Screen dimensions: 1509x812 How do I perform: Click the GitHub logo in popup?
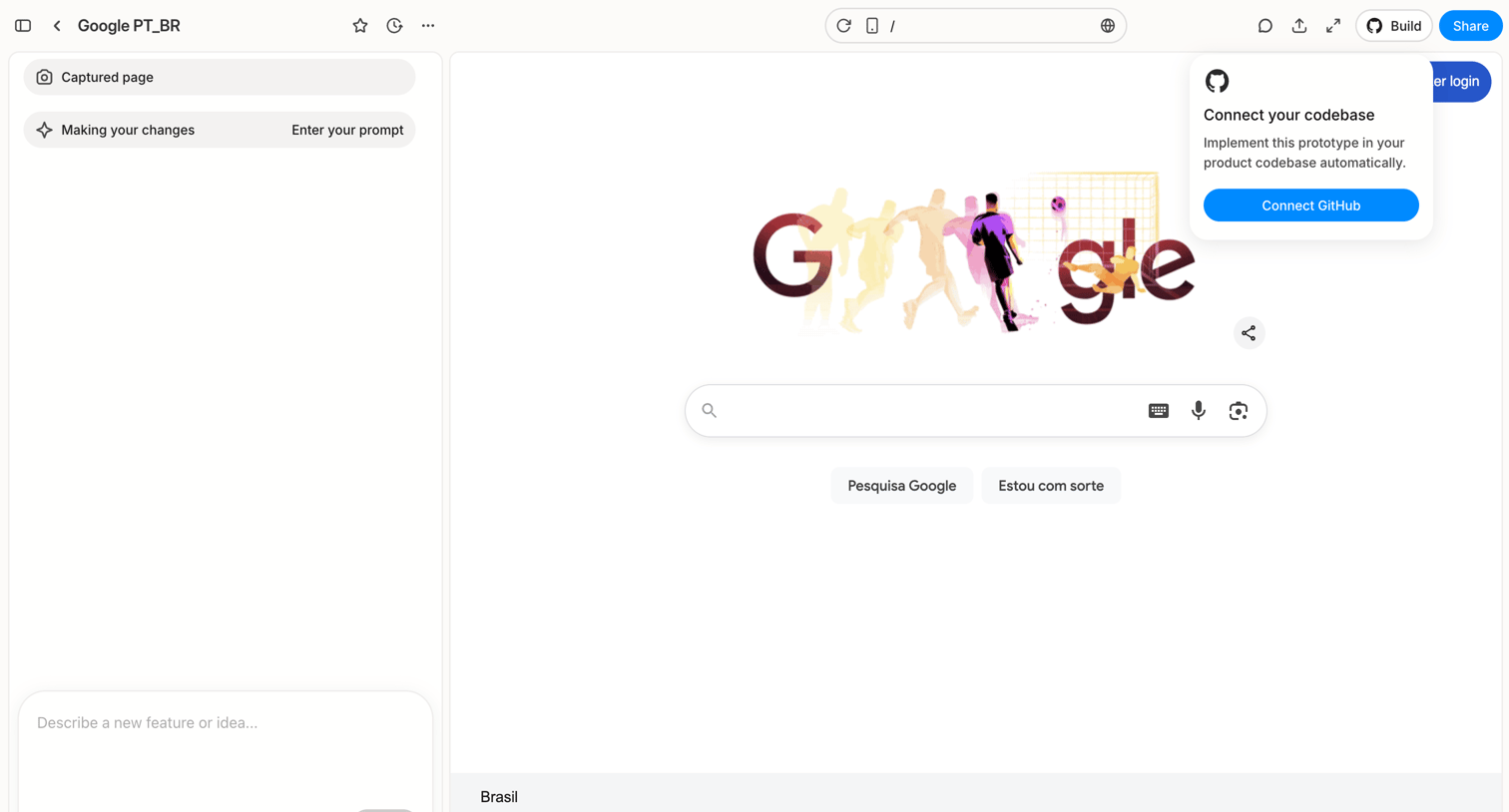tap(1217, 81)
